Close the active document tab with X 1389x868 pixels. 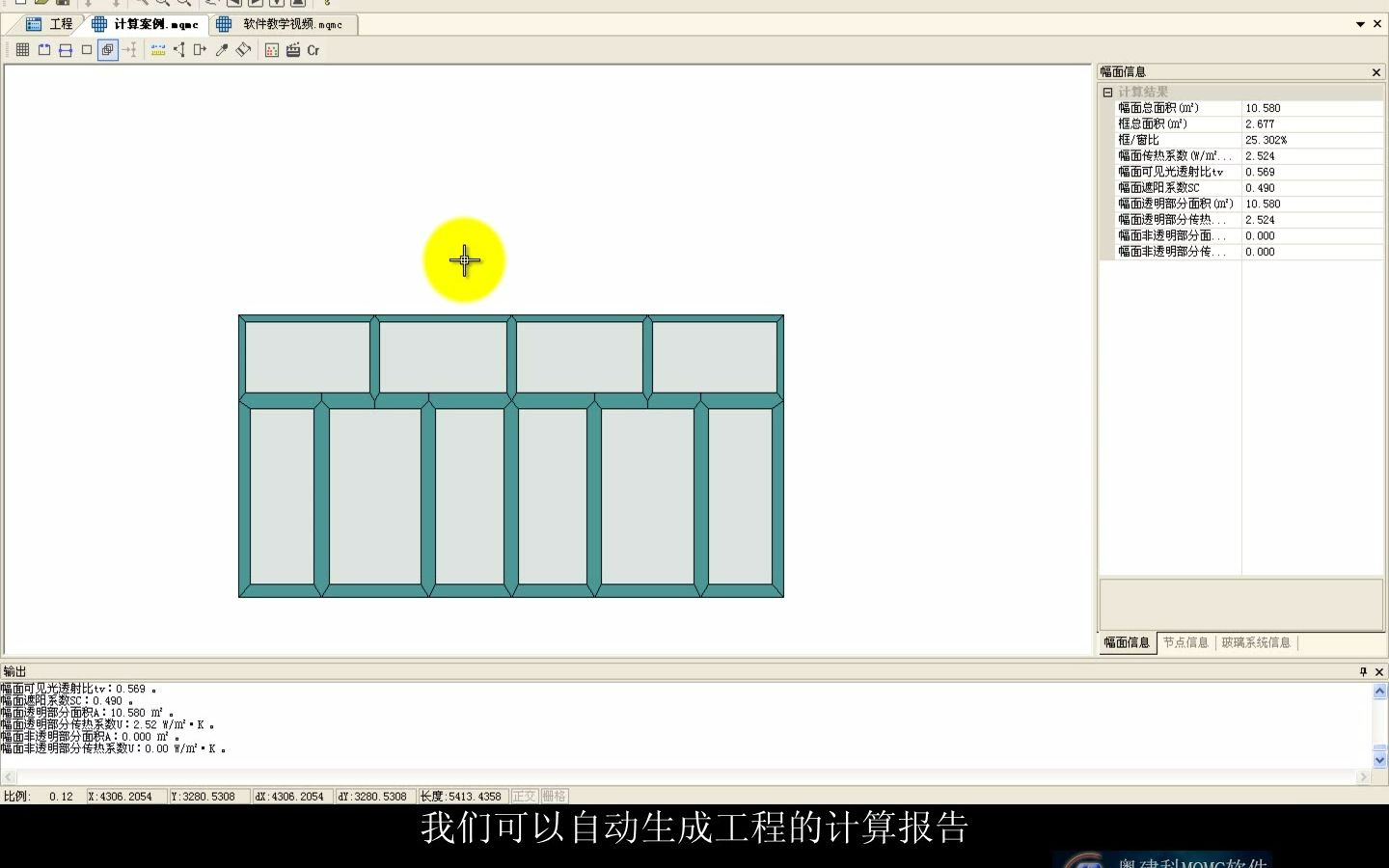1377,24
